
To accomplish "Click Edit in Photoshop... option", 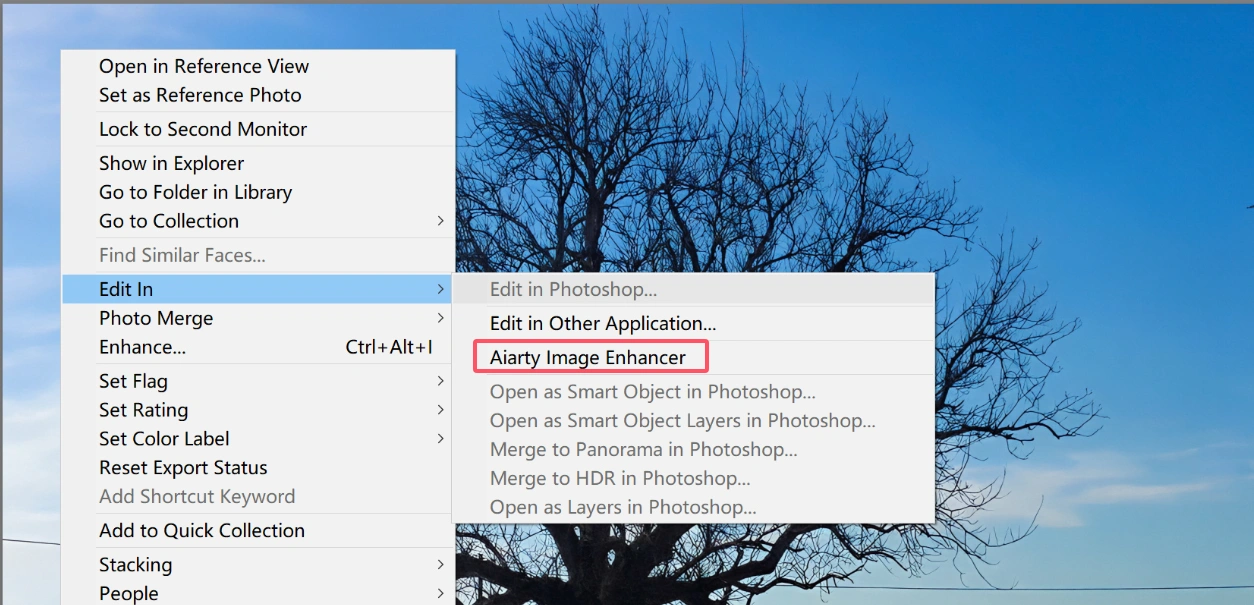I will click(x=693, y=290).
